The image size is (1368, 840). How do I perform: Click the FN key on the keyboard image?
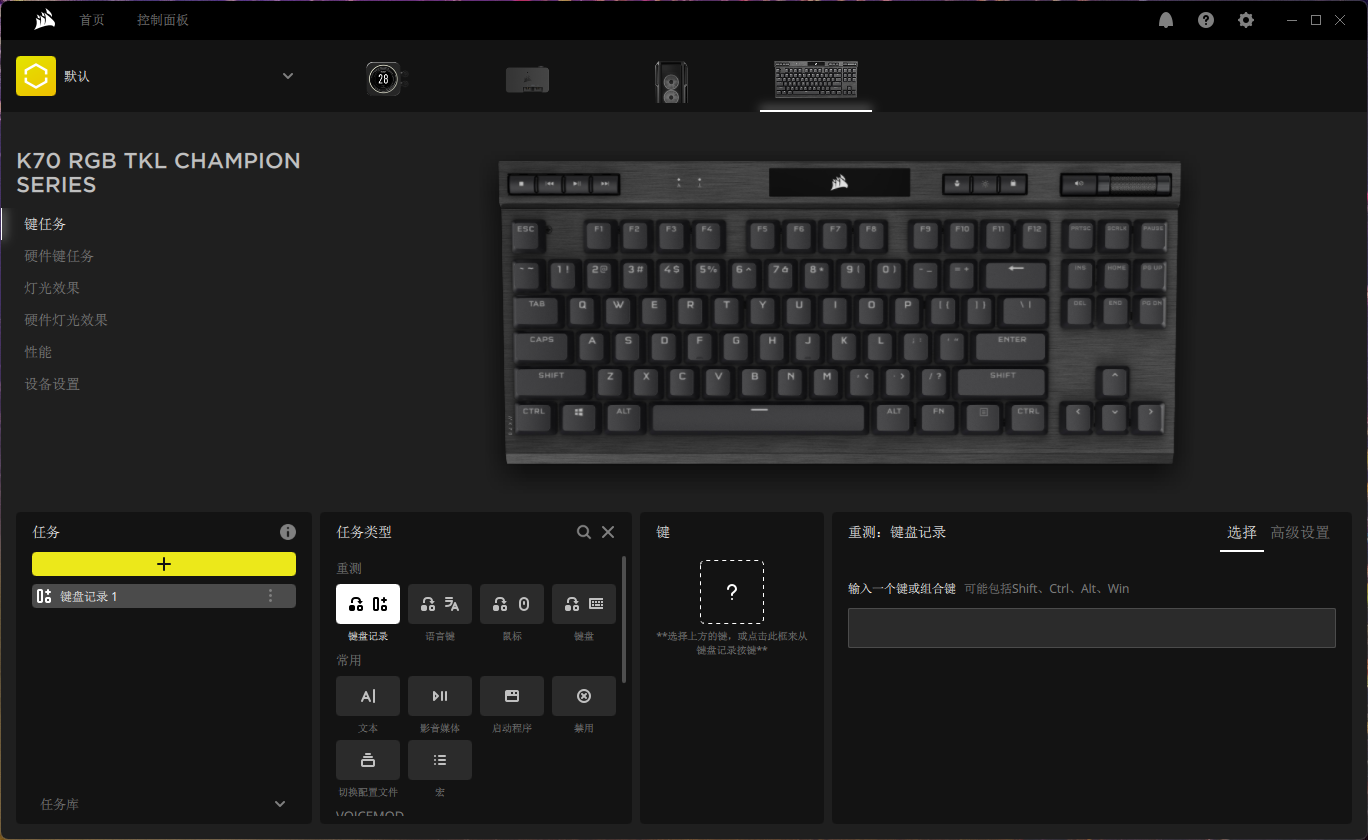tap(938, 418)
